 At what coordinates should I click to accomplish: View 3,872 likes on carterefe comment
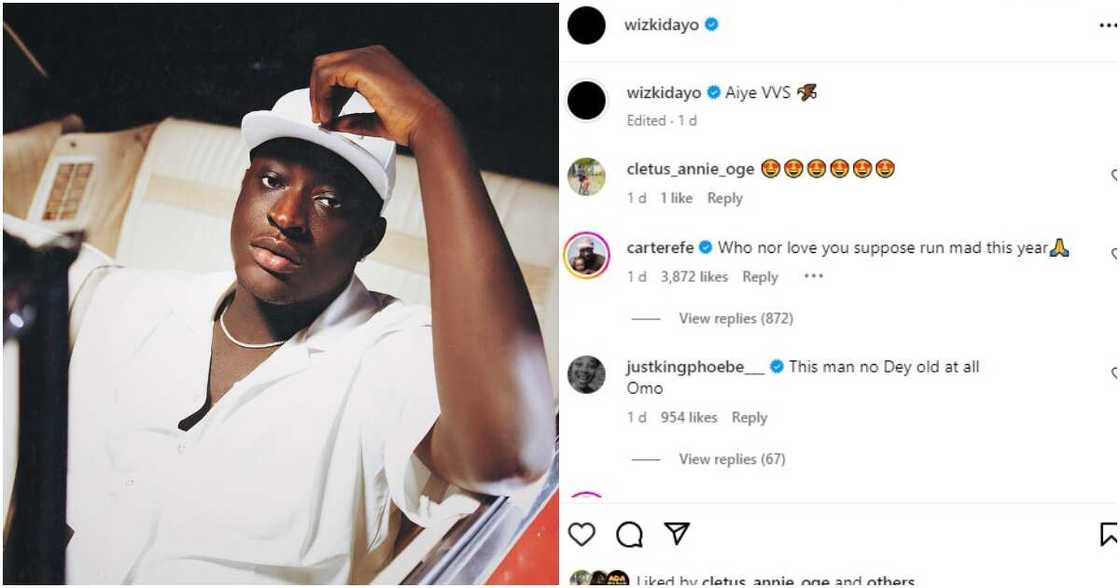(x=694, y=277)
